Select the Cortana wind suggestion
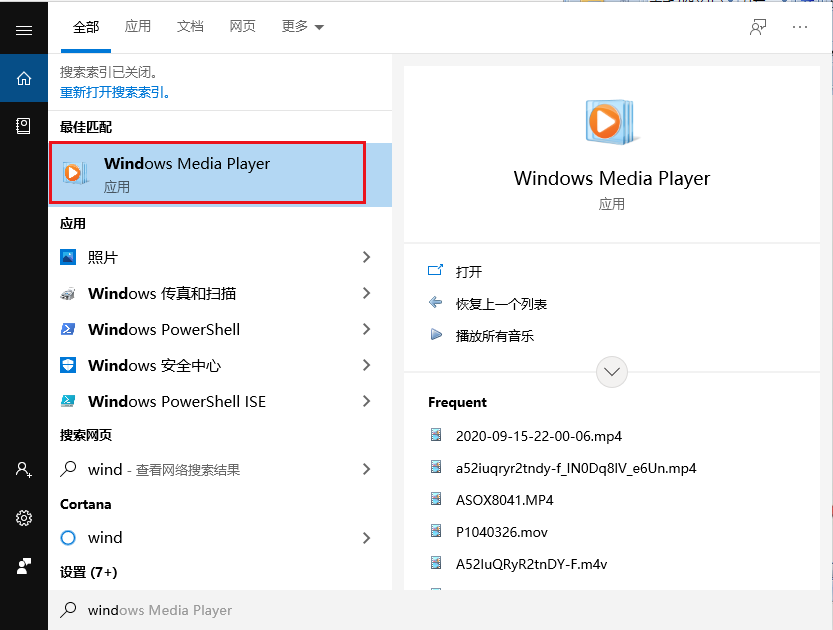833x630 pixels. point(220,538)
